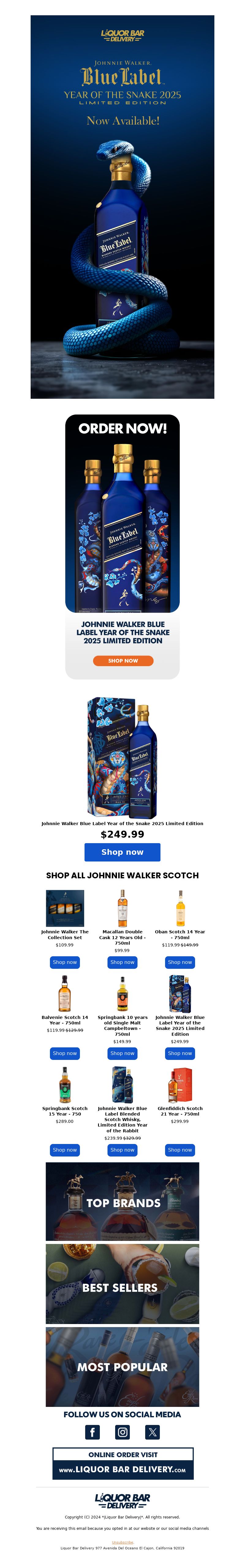Image resolution: width=245 pixels, height=1568 pixels.
Task: Visit www.LIQUOR BAR DELIVERY.com banner
Action: [x=123, y=1463]
